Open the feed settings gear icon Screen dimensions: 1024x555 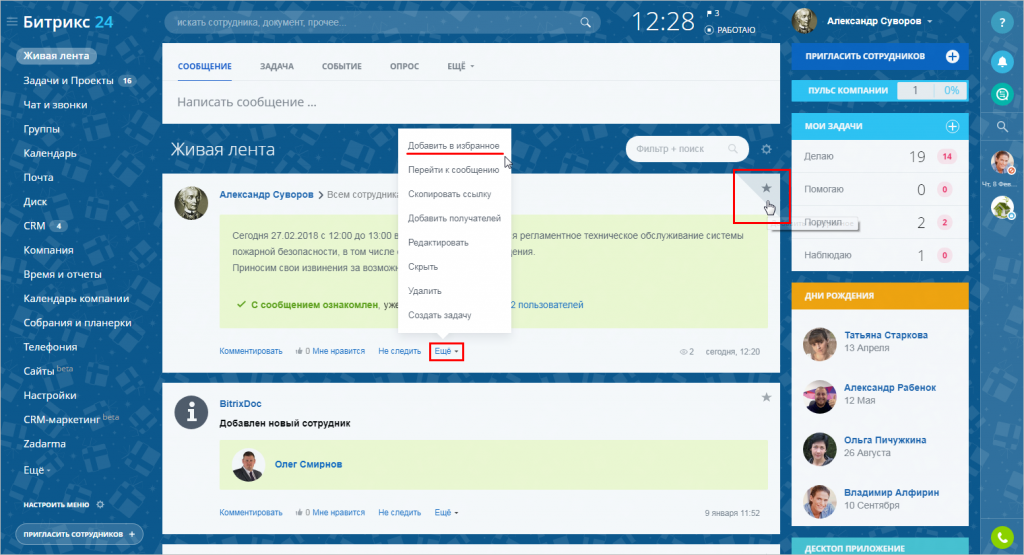pyautogui.click(x=766, y=150)
